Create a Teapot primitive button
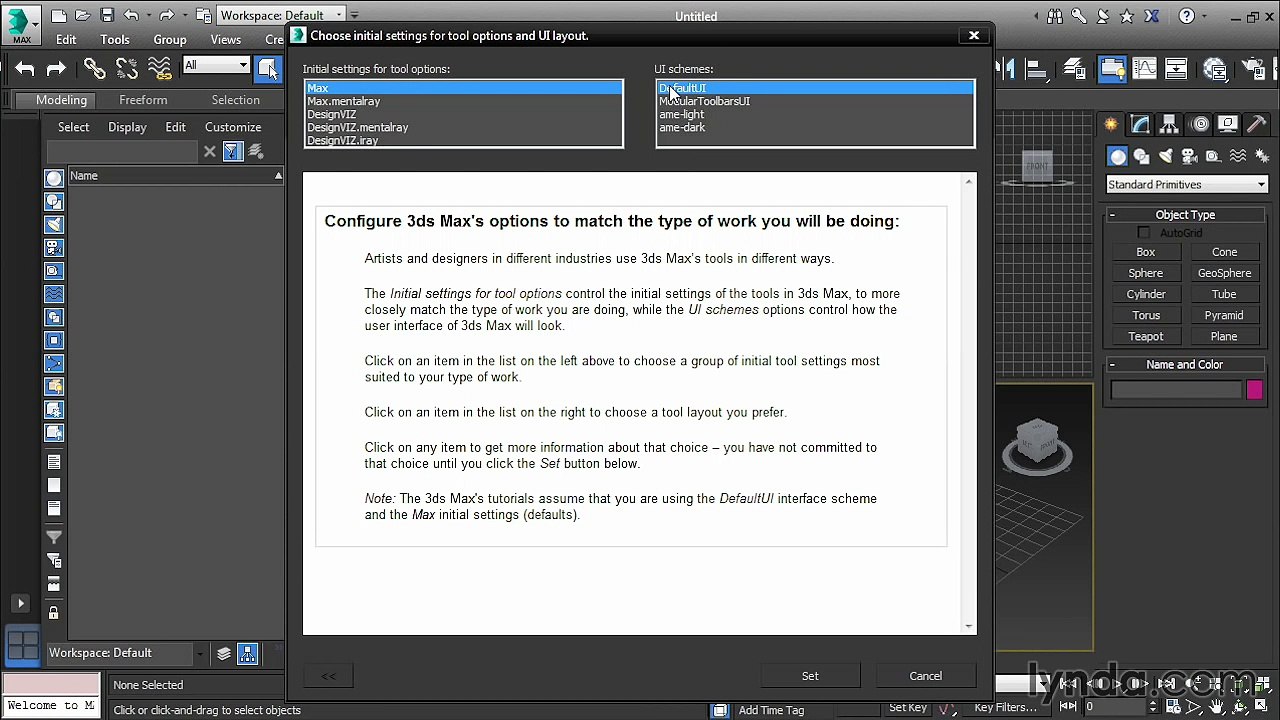The width and height of the screenshot is (1280, 720). coord(1146,337)
